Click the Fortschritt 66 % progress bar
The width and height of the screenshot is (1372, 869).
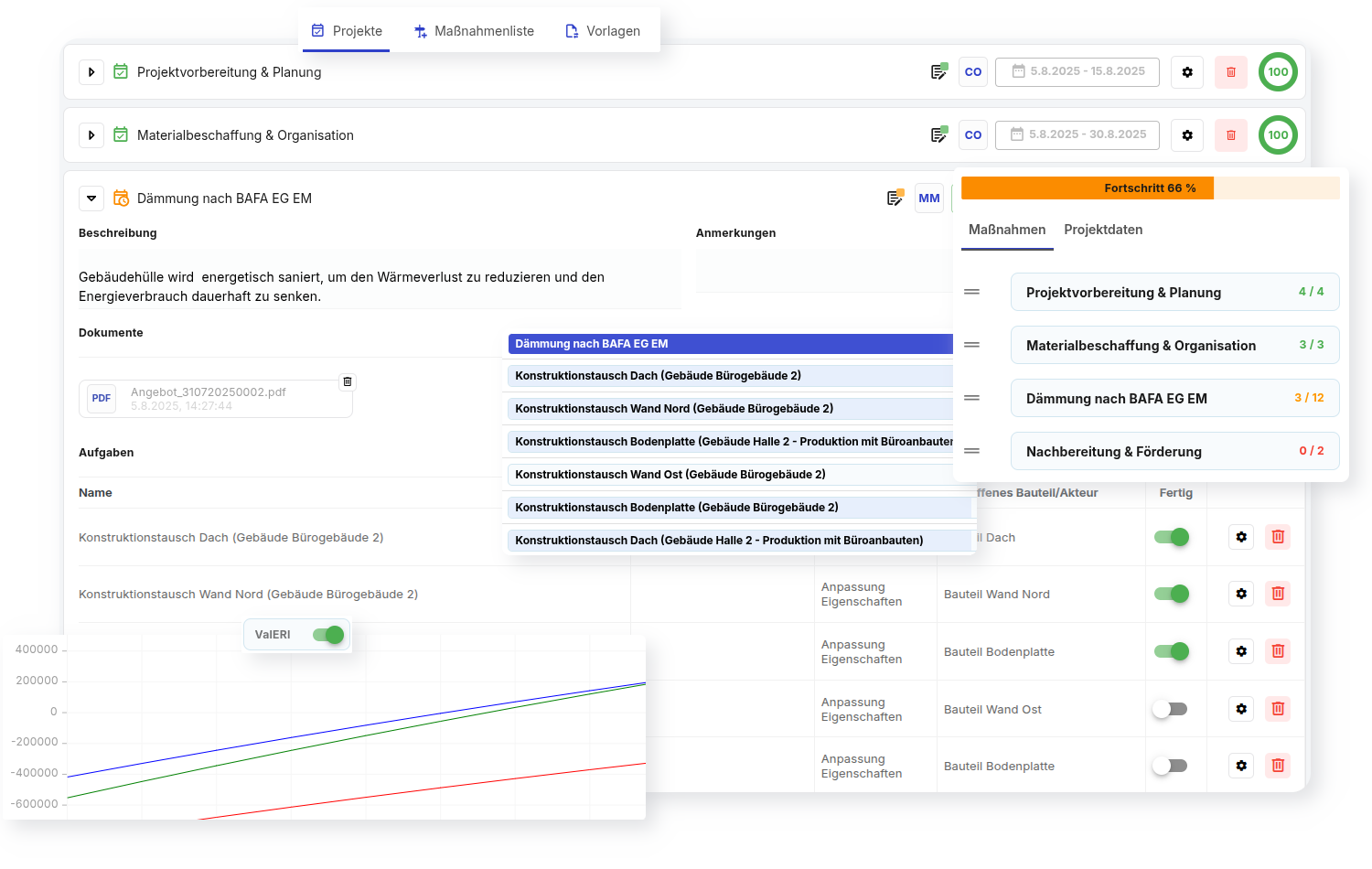pos(1150,188)
